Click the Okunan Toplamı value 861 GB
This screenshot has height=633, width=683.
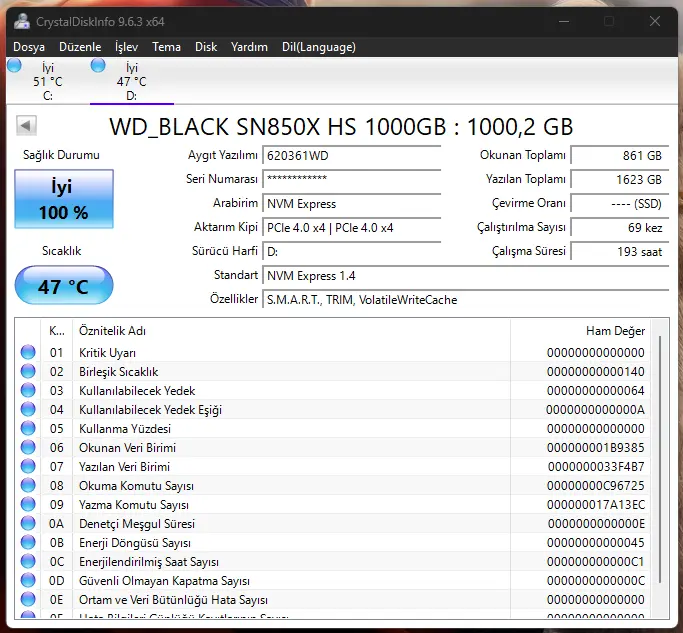620,156
